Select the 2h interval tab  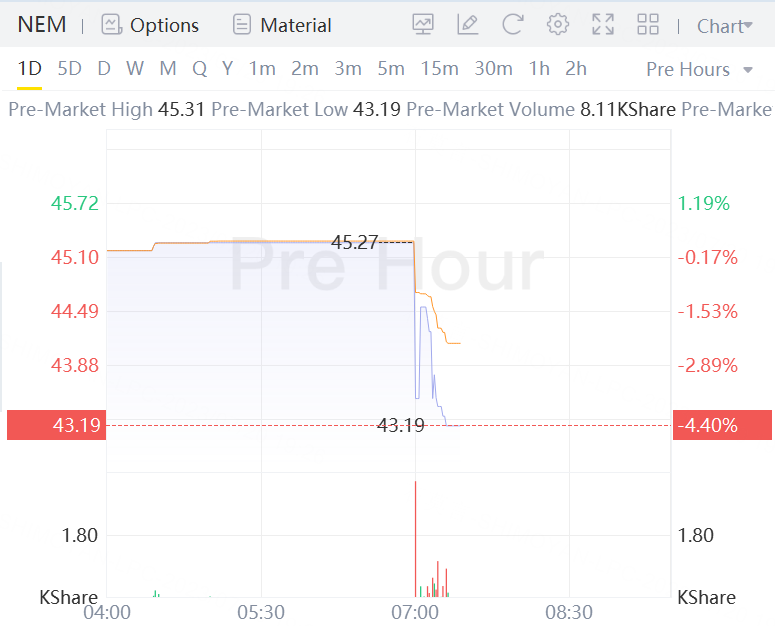(x=576, y=69)
